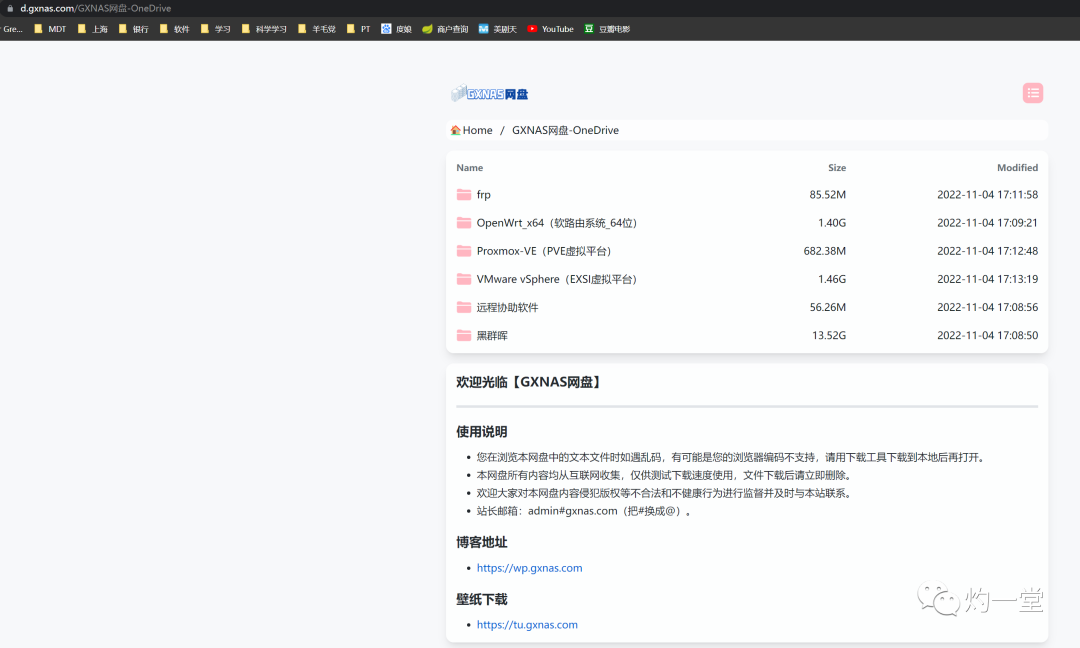Open the VMware vSphere folder
Screen dimensions: 1080x648
tap(556, 279)
